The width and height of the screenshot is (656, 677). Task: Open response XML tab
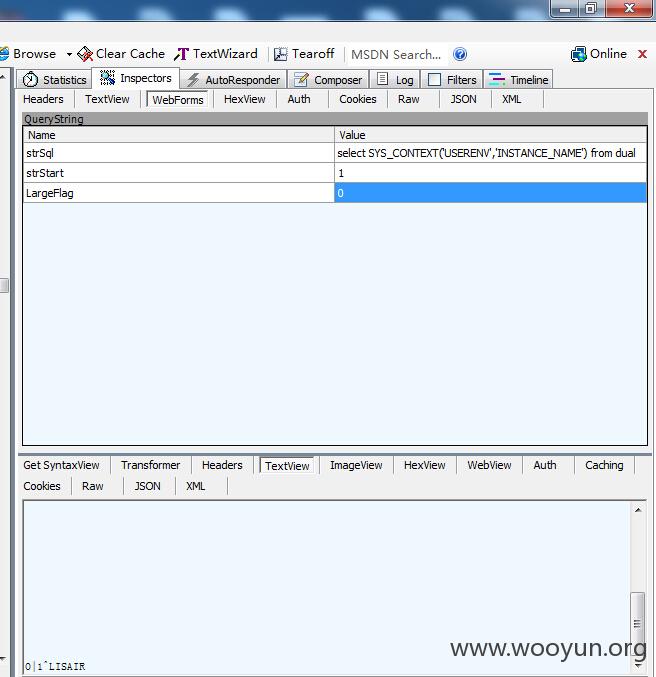coord(195,486)
